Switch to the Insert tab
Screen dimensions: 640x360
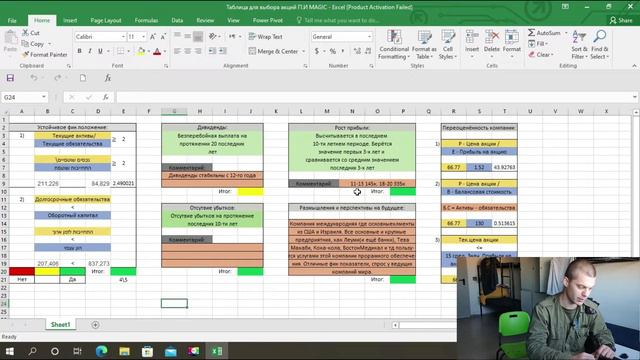[70, 20]
